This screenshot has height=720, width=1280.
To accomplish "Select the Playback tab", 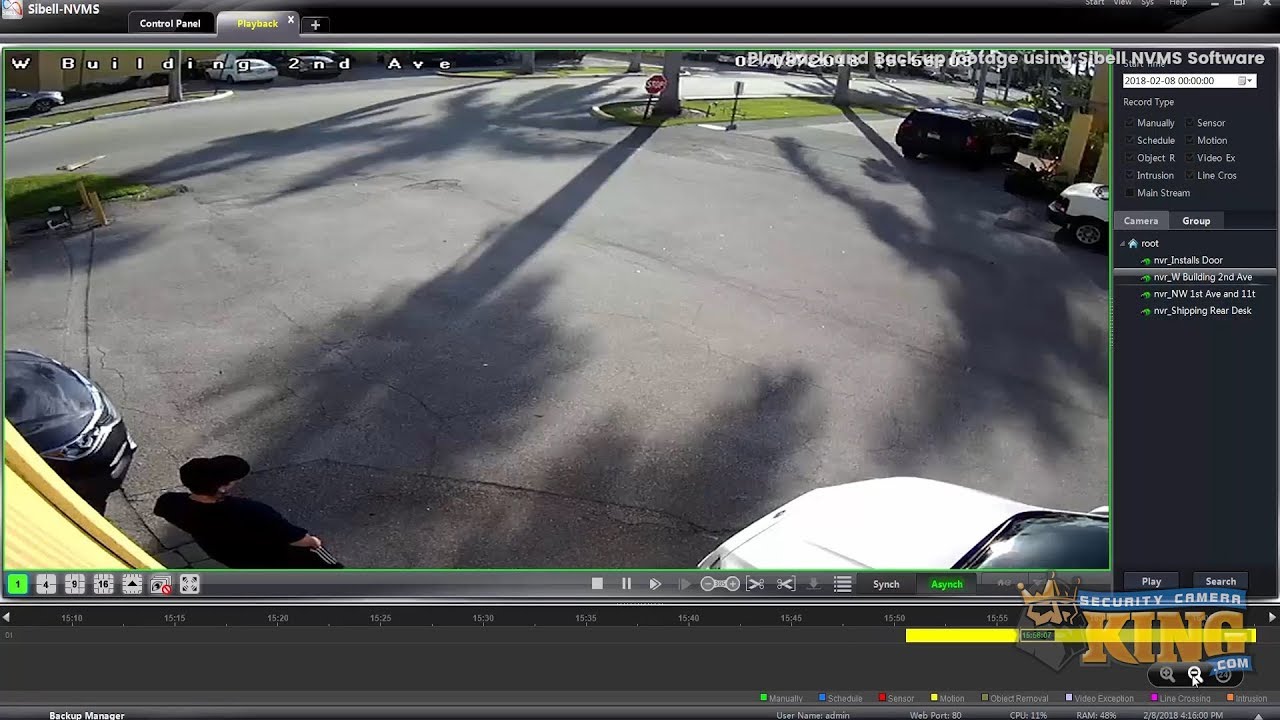I will 257,23.
